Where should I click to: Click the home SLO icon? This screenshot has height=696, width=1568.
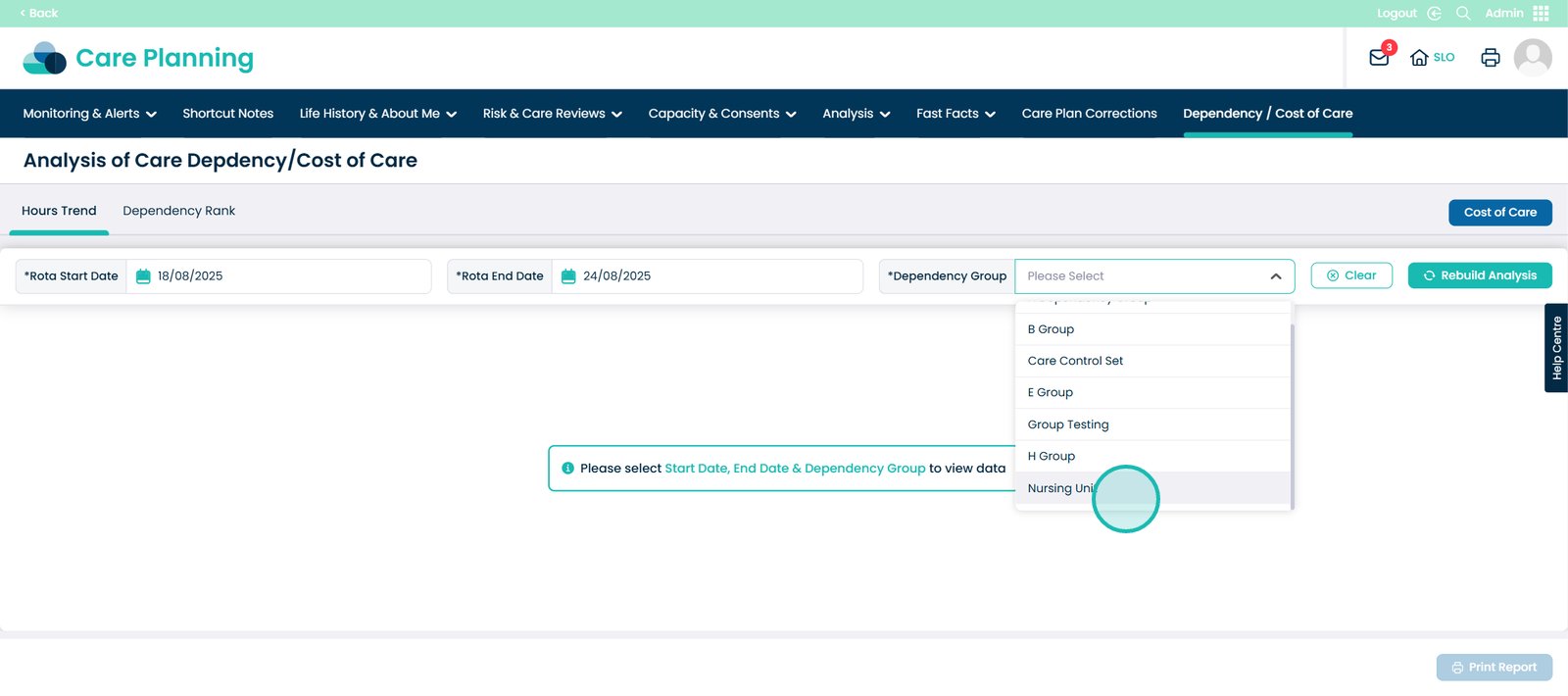coord(1419,58)
